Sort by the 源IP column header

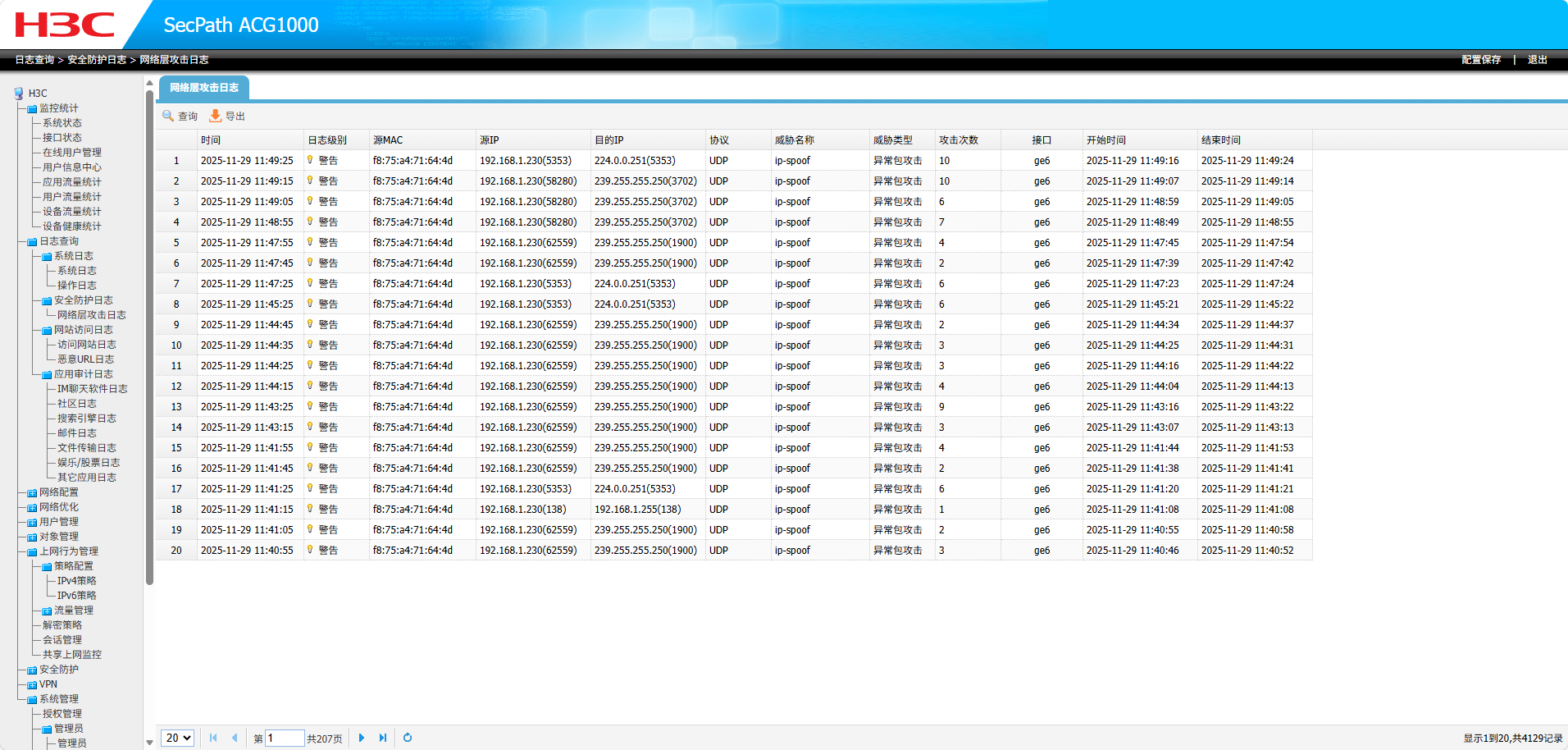point(533,140)
